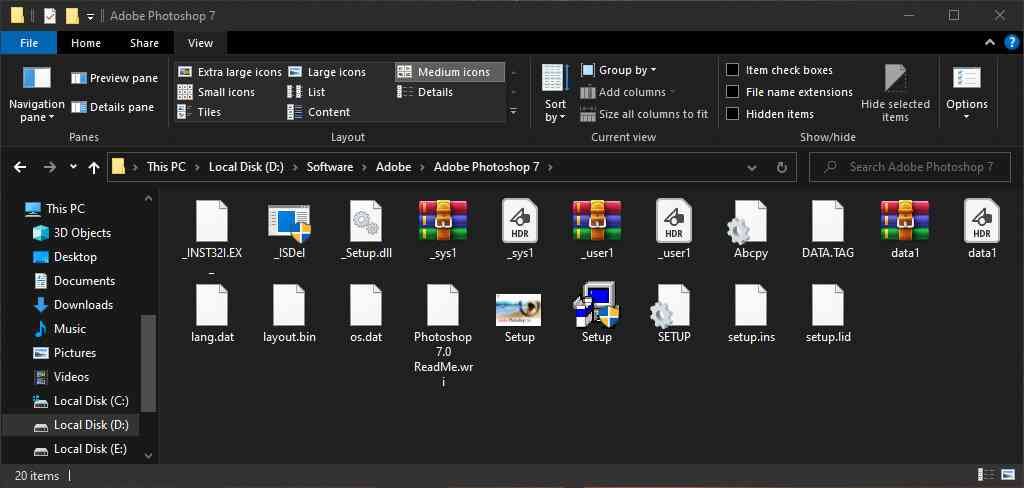Switch to Small icons layout
This screenshot has height=488, width=1024.
coord(216,92)
